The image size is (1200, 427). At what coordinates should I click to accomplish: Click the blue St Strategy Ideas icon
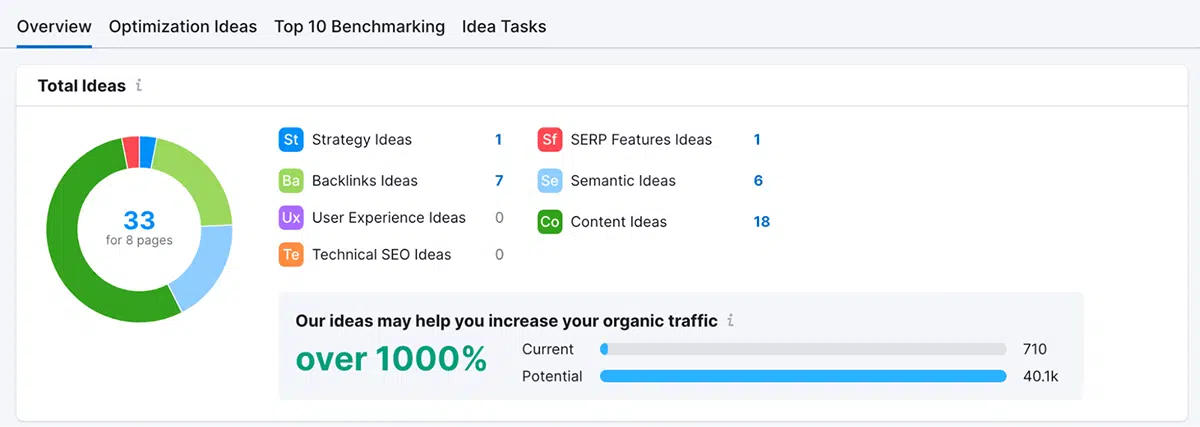coord(291,140)
